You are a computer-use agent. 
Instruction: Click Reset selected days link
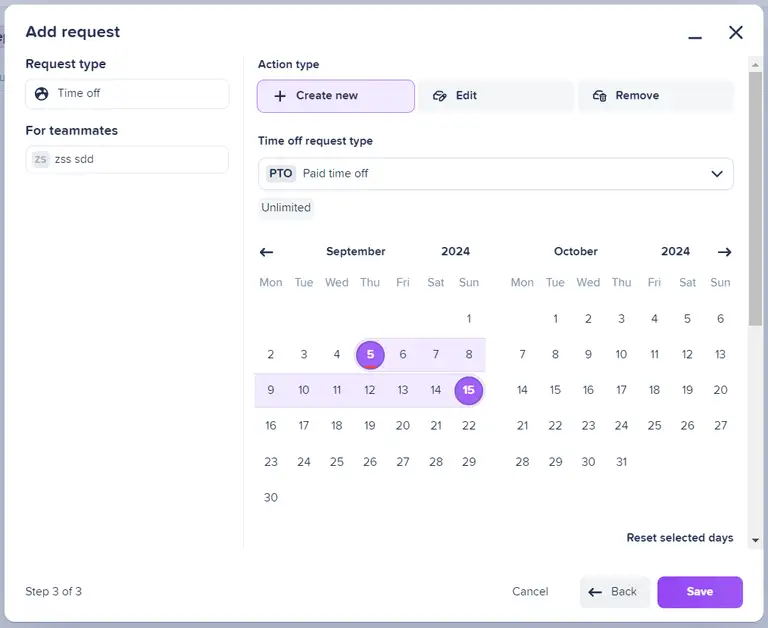679,538
